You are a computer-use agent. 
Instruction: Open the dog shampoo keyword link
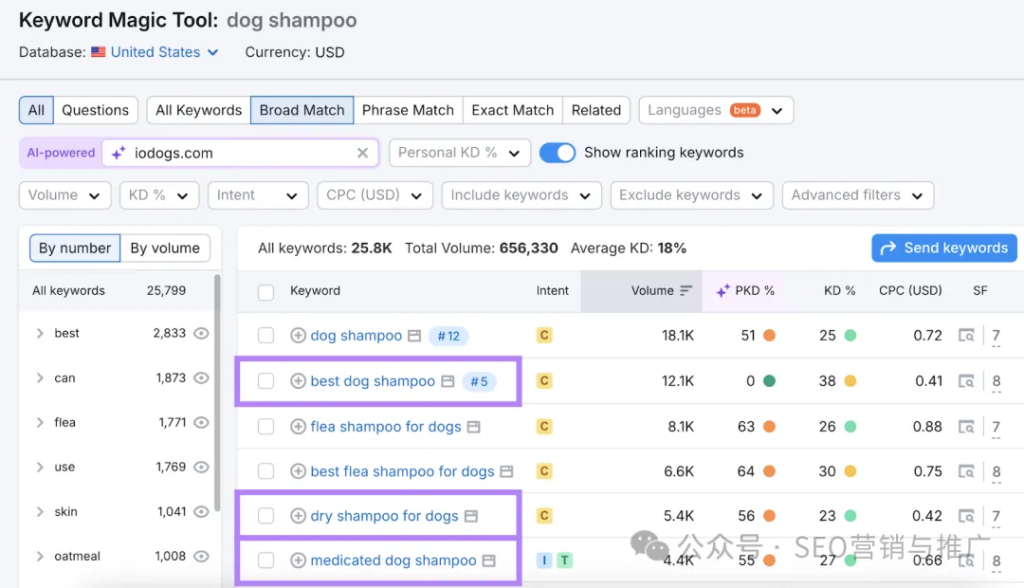point(356,336)
